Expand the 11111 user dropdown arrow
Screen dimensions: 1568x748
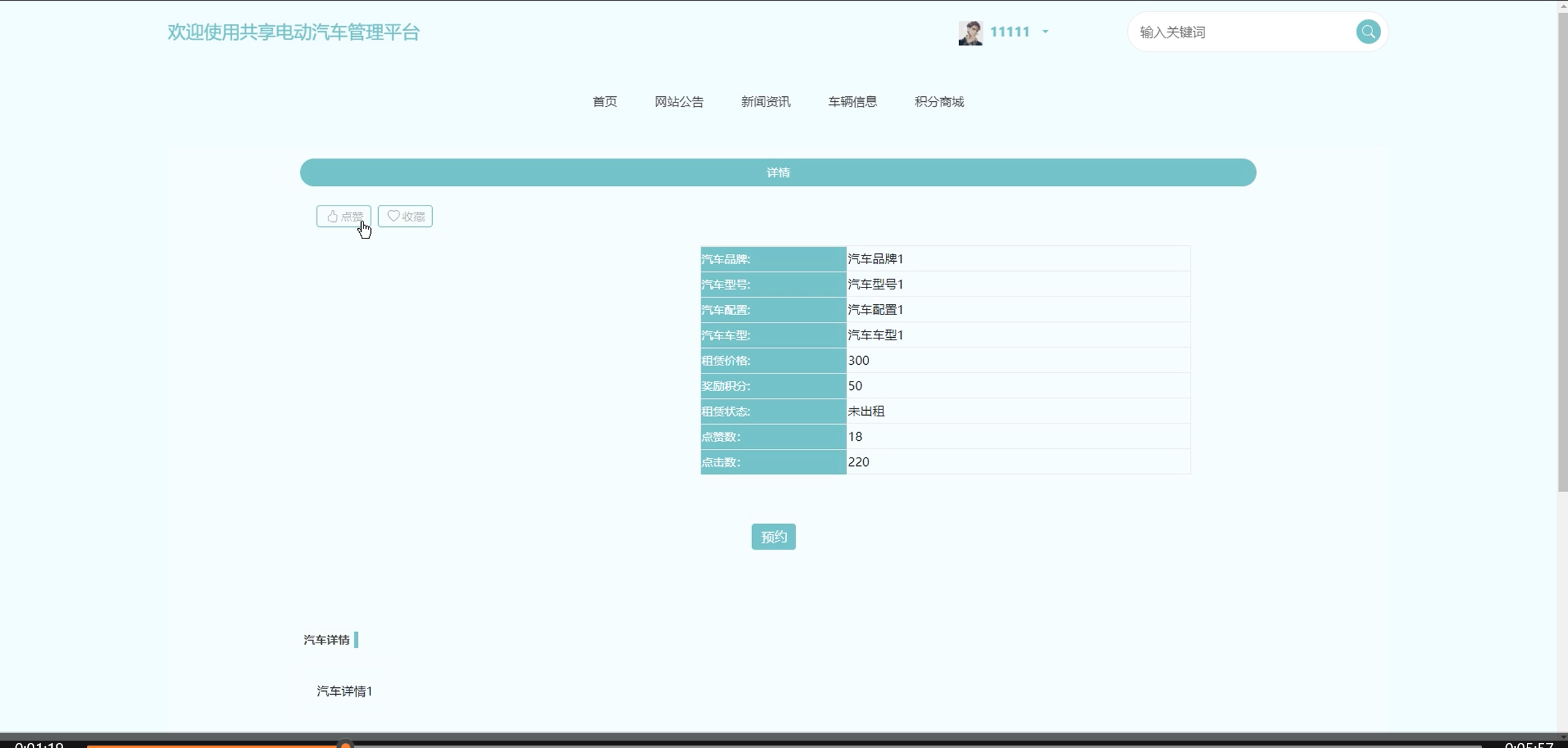[x=1045, y=32]
